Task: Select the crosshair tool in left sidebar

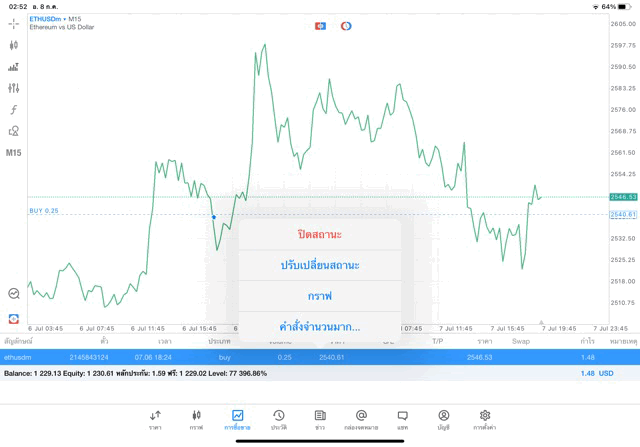Action: click(x=14, y=23)
